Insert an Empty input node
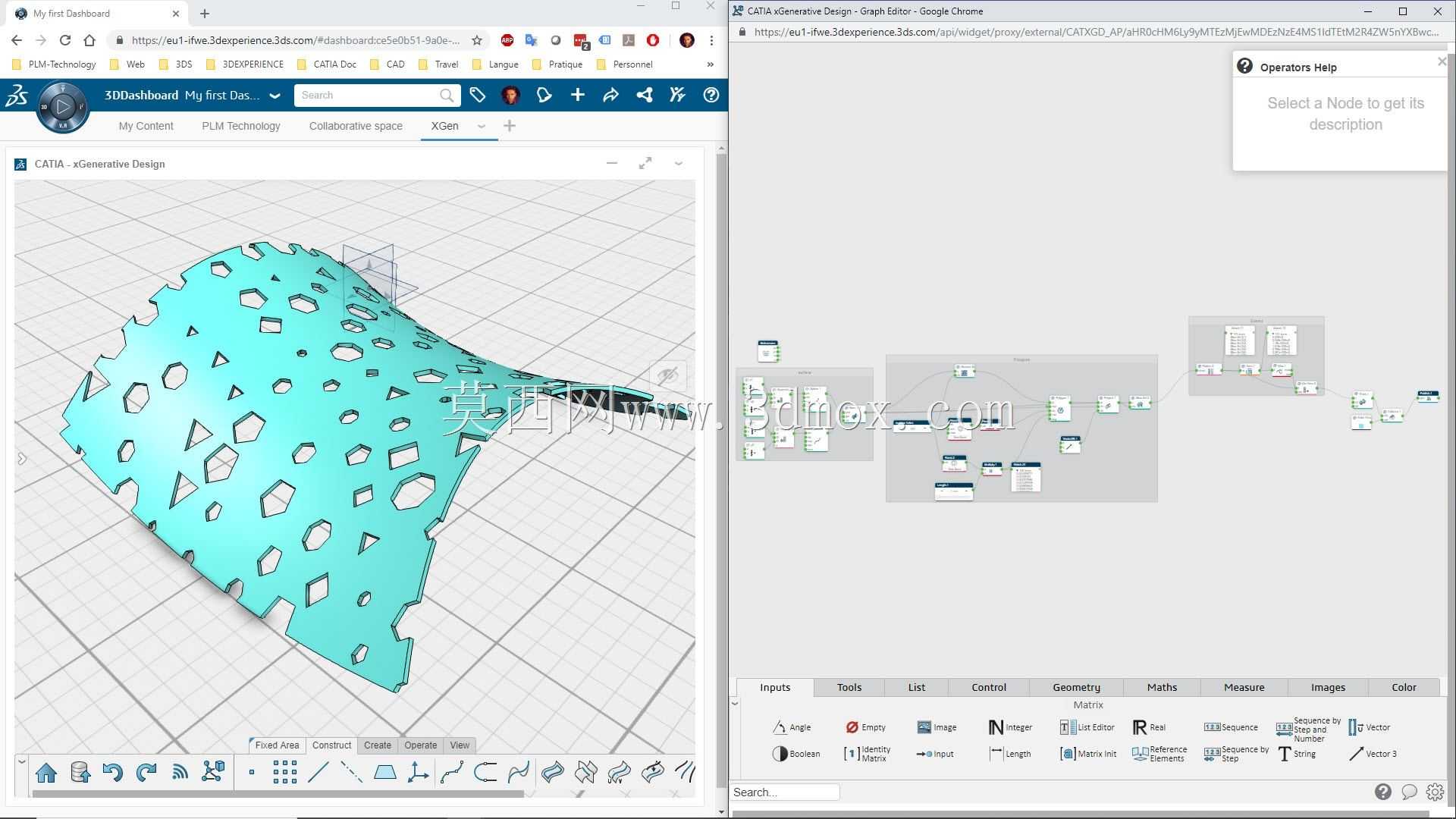The width and height of the screenshot is (1456, 819). (x=866, y=727)
